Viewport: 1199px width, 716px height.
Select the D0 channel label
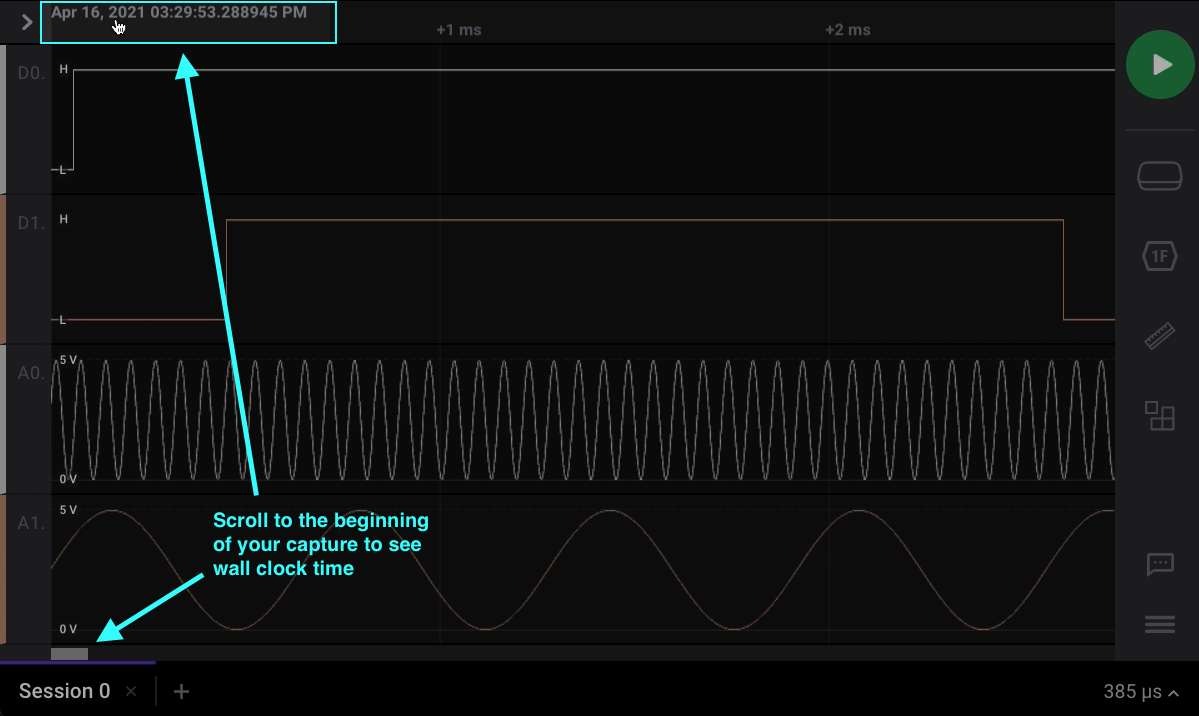31,73
